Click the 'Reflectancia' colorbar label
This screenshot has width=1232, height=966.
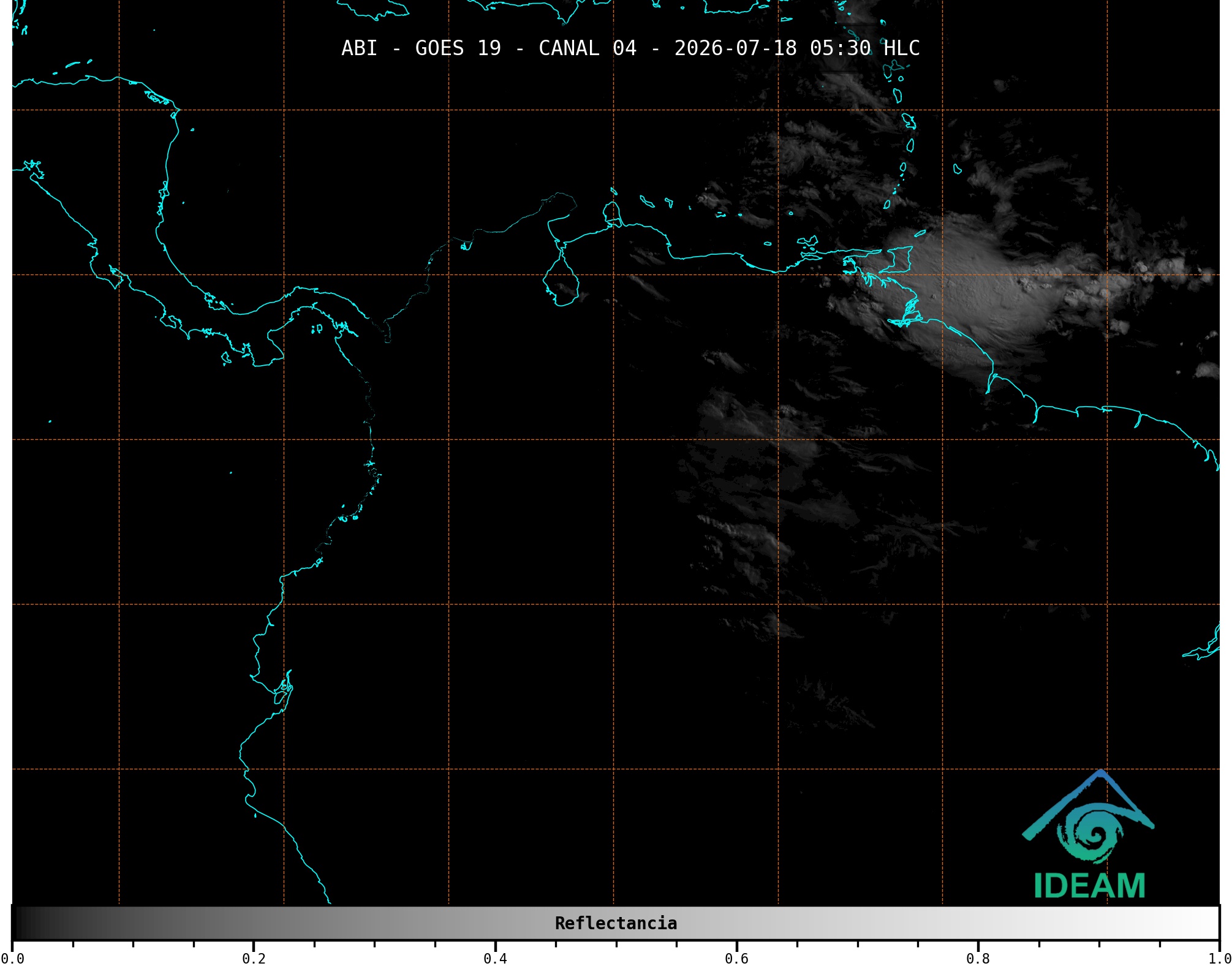click(616, 923)
